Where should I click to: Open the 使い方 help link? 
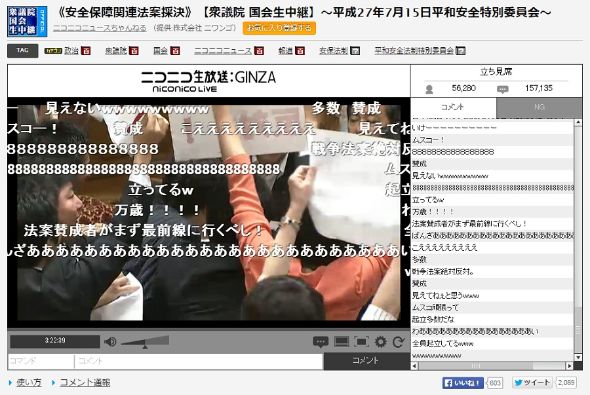click(x=29, y=383)
